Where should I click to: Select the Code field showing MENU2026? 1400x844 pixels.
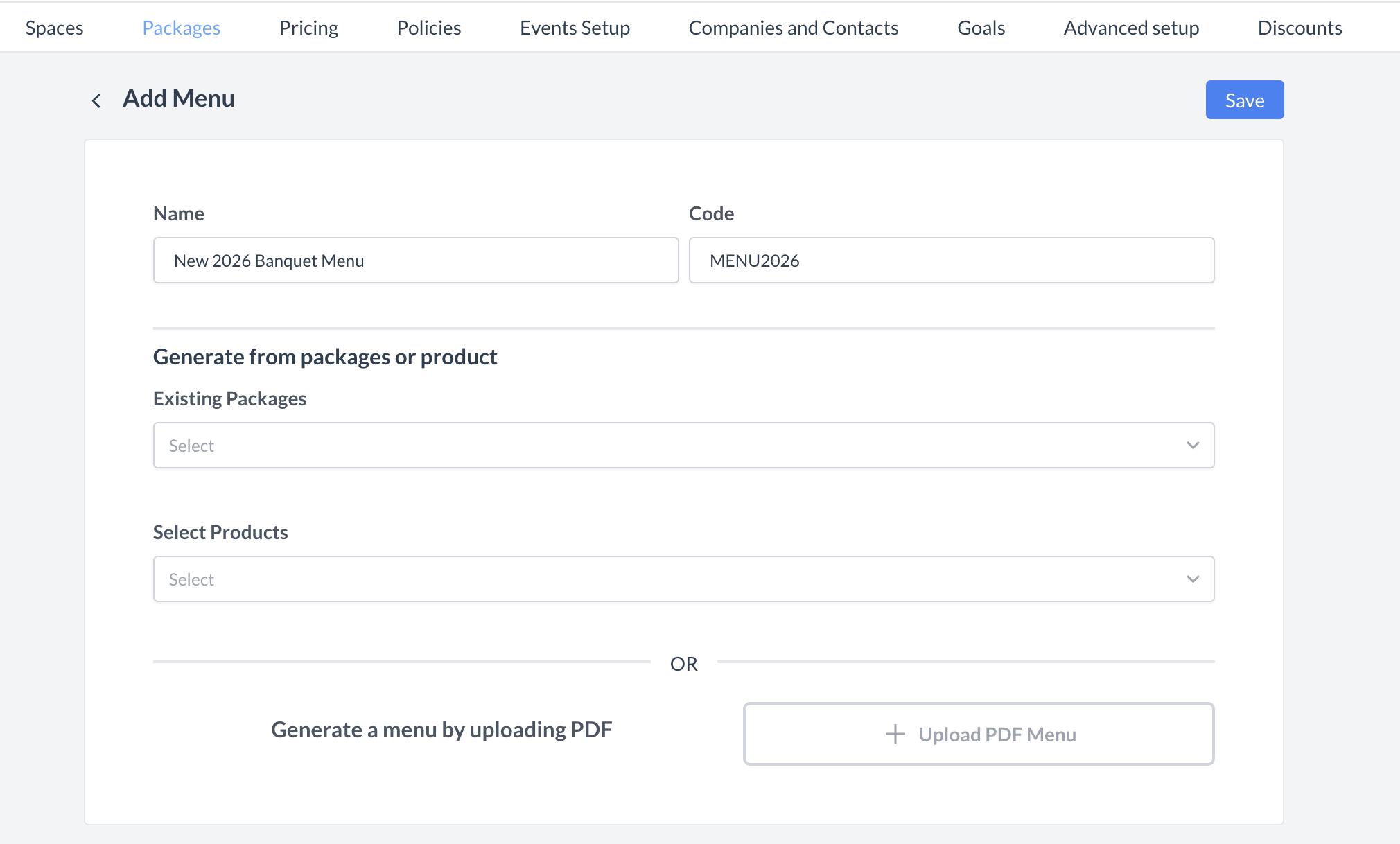tap(950, 260)
